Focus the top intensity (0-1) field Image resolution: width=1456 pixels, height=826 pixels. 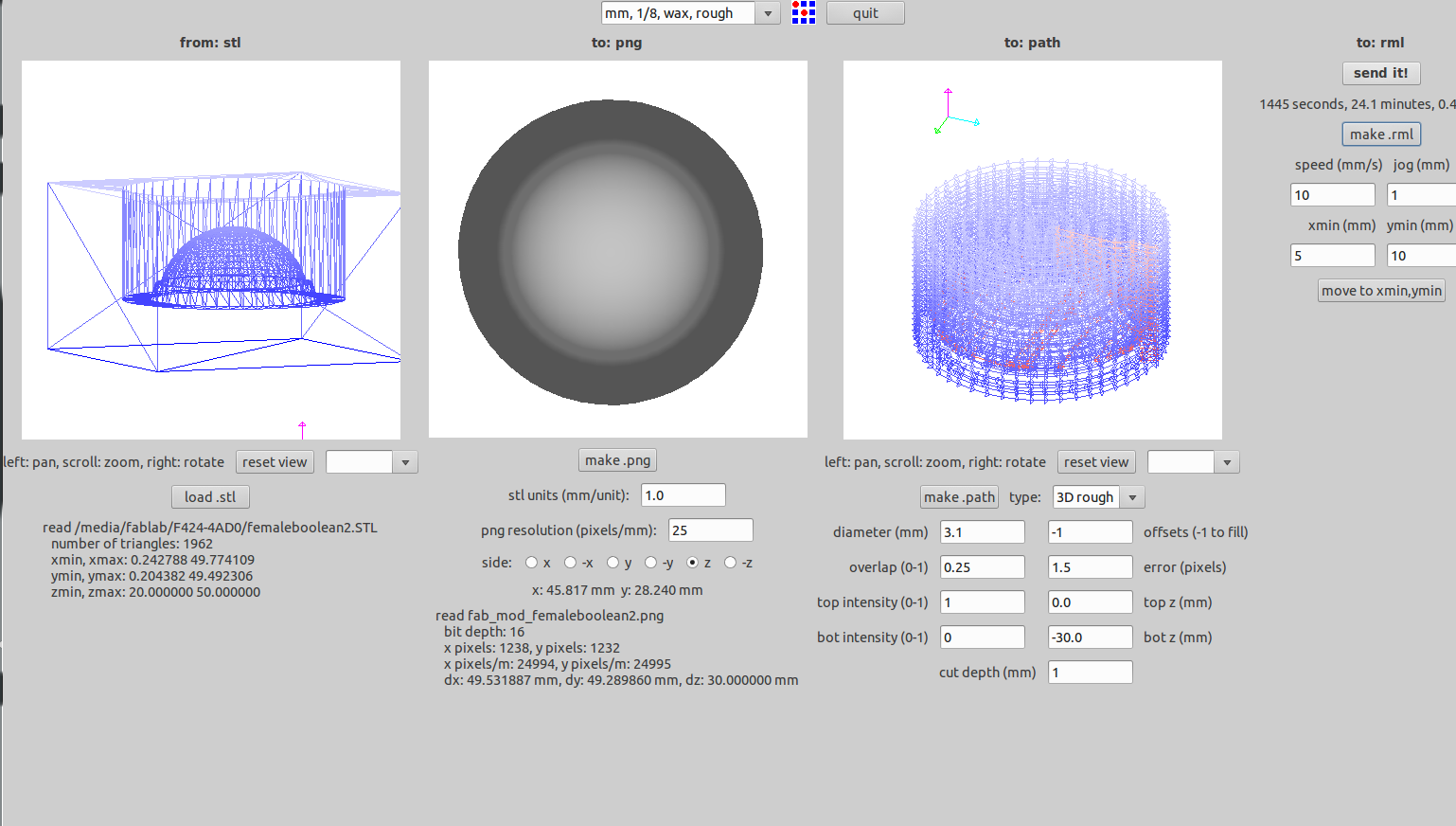click(x=983, y=602)
